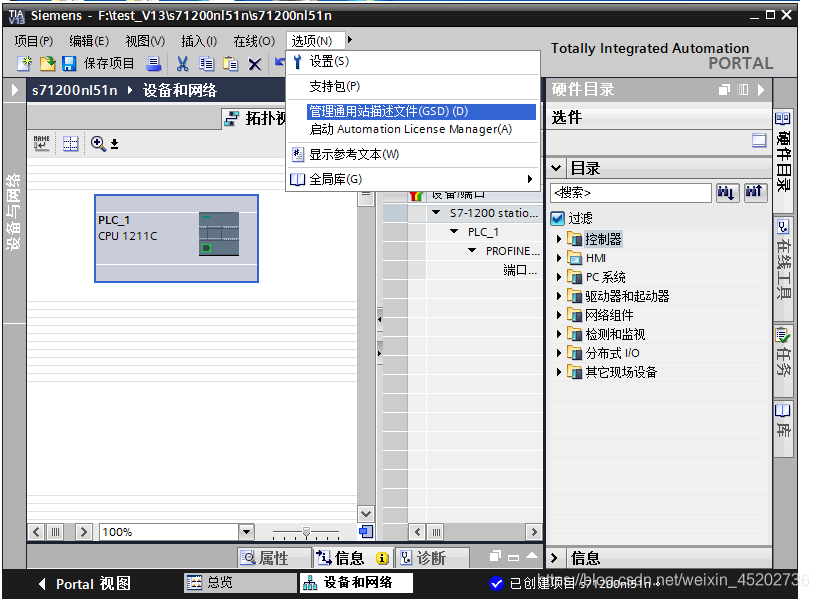Open the 项目(P) menu
Screen dimensions: 819x599
coord(34,41)
